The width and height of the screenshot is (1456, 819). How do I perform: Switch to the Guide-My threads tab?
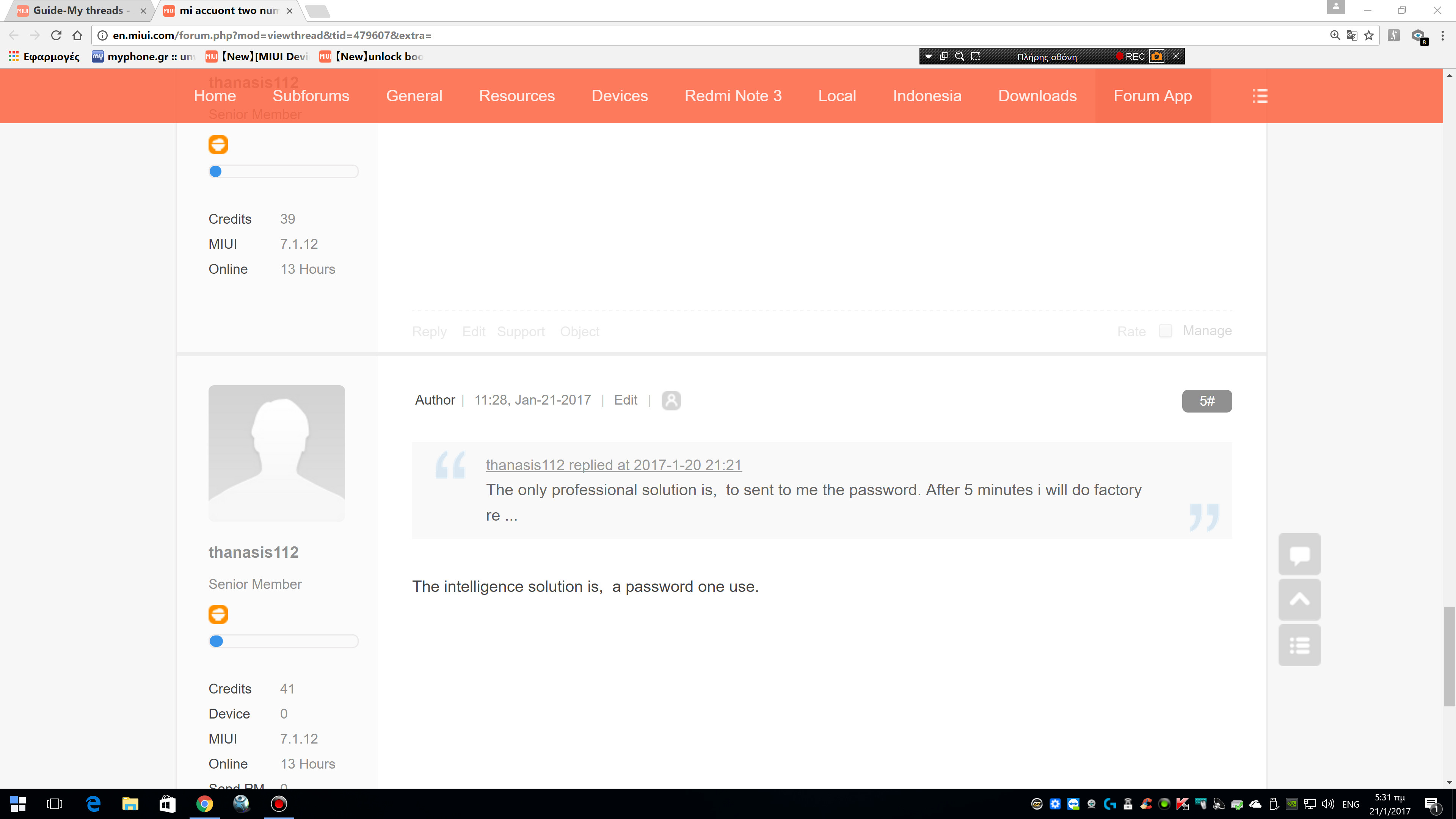point(79,11)
